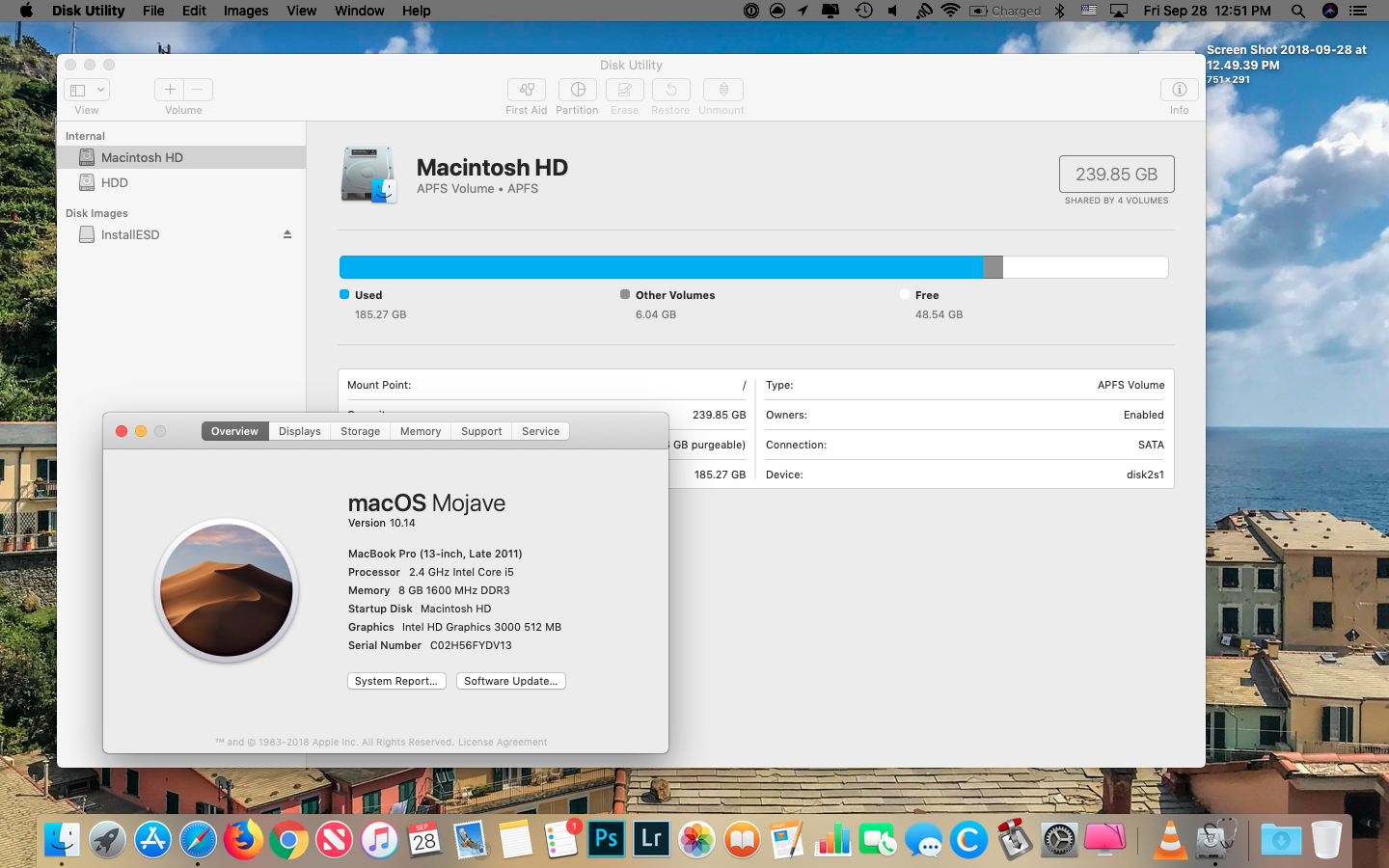Go to the Support tab
The height and width of the screenshot is (868, 1389).
point(481,431)
